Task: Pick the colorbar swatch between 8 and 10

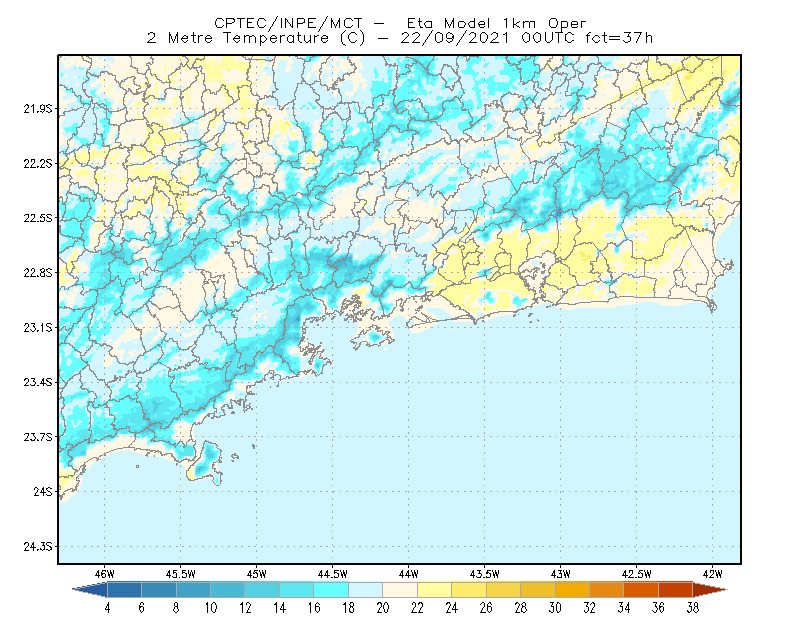Action: pos(193,590)
